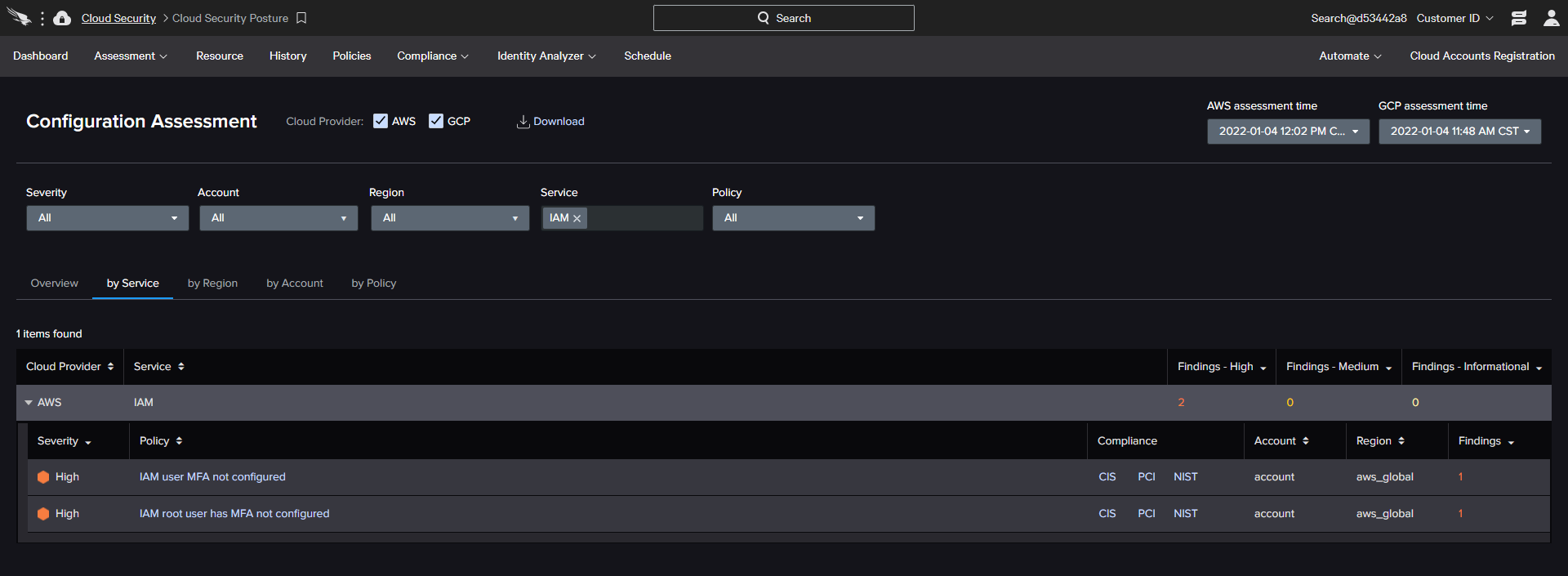Open the Automate menu
1568x576 pixels.
coord(1350,56)
